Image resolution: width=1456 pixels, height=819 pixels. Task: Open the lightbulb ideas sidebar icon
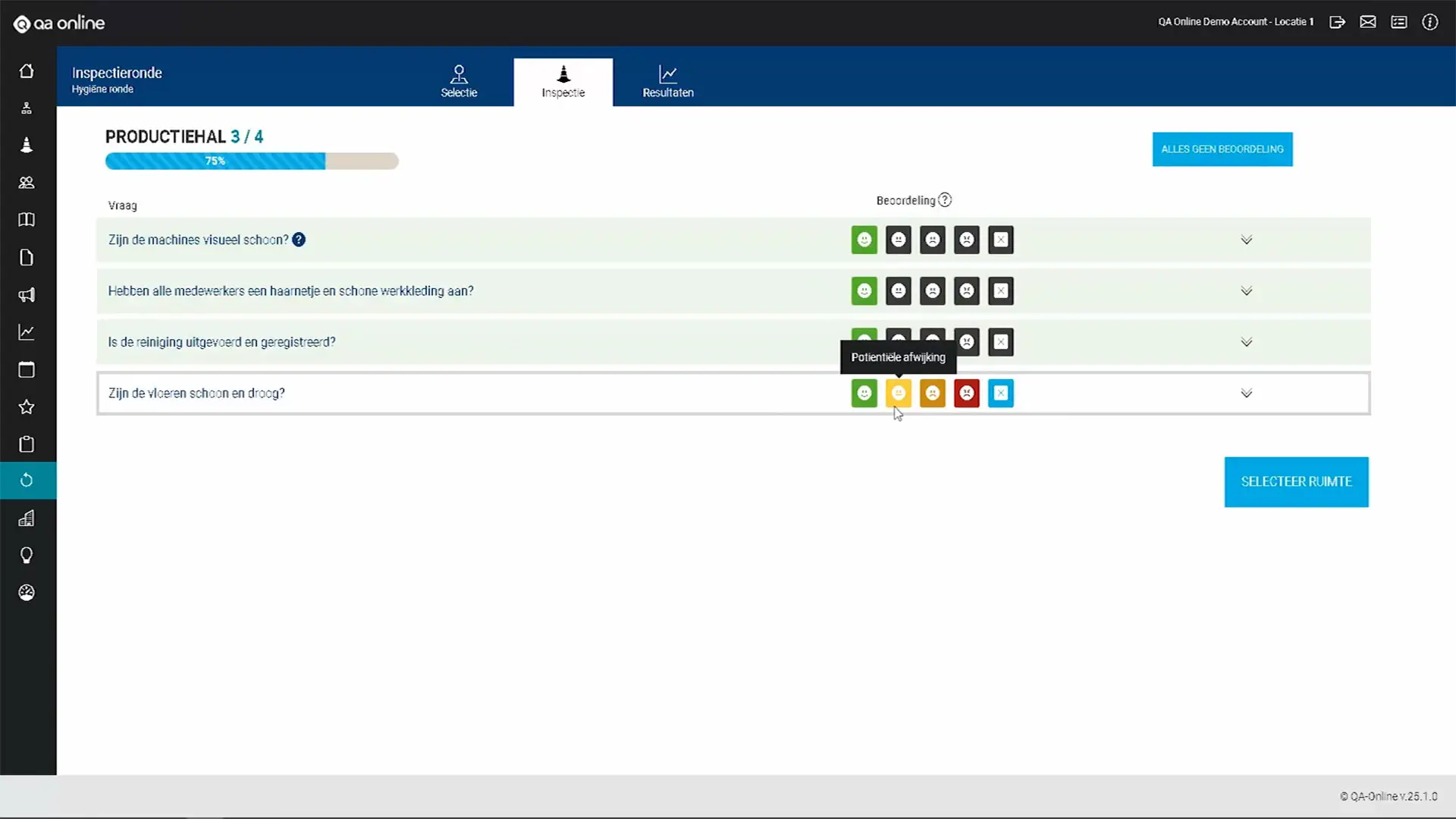(27, 555)
